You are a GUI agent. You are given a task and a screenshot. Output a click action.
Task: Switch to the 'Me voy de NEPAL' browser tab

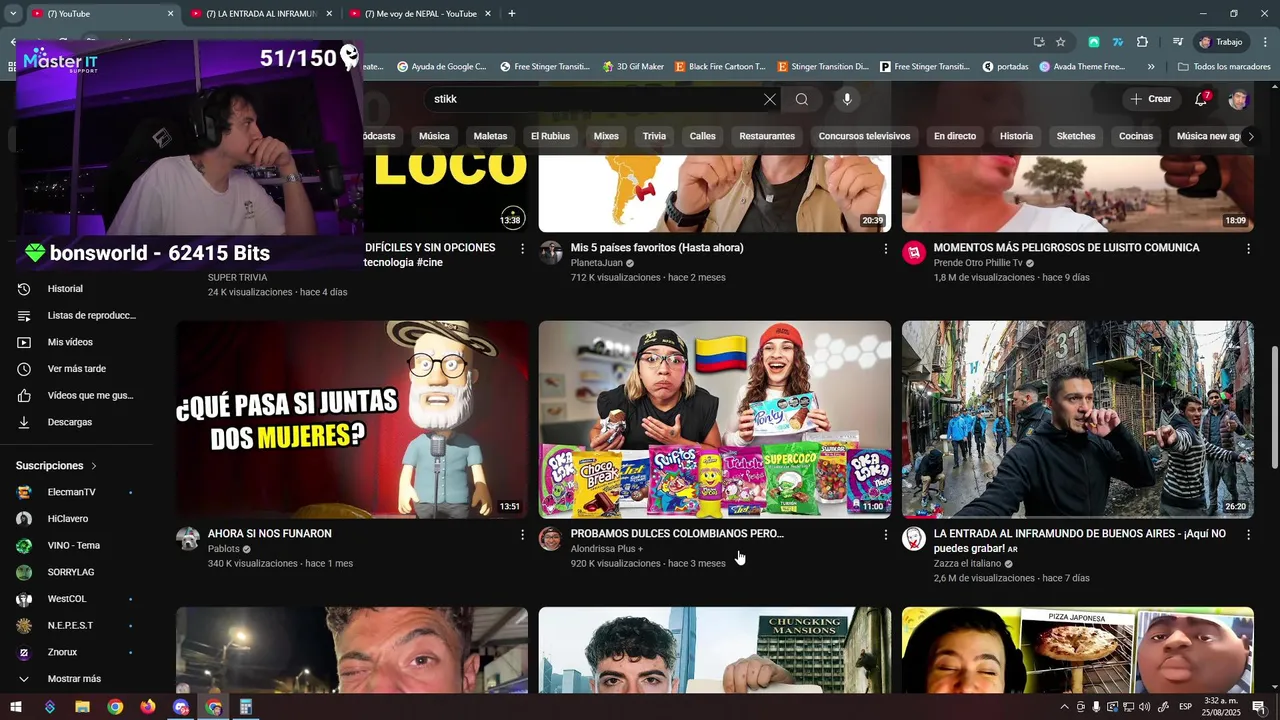pyautogui.click(x=420, y=14)
